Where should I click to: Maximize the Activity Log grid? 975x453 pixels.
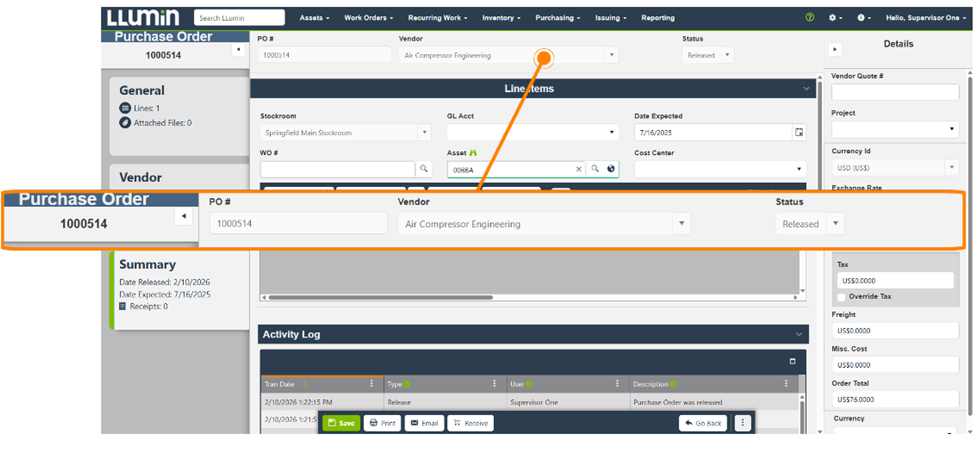793,361
